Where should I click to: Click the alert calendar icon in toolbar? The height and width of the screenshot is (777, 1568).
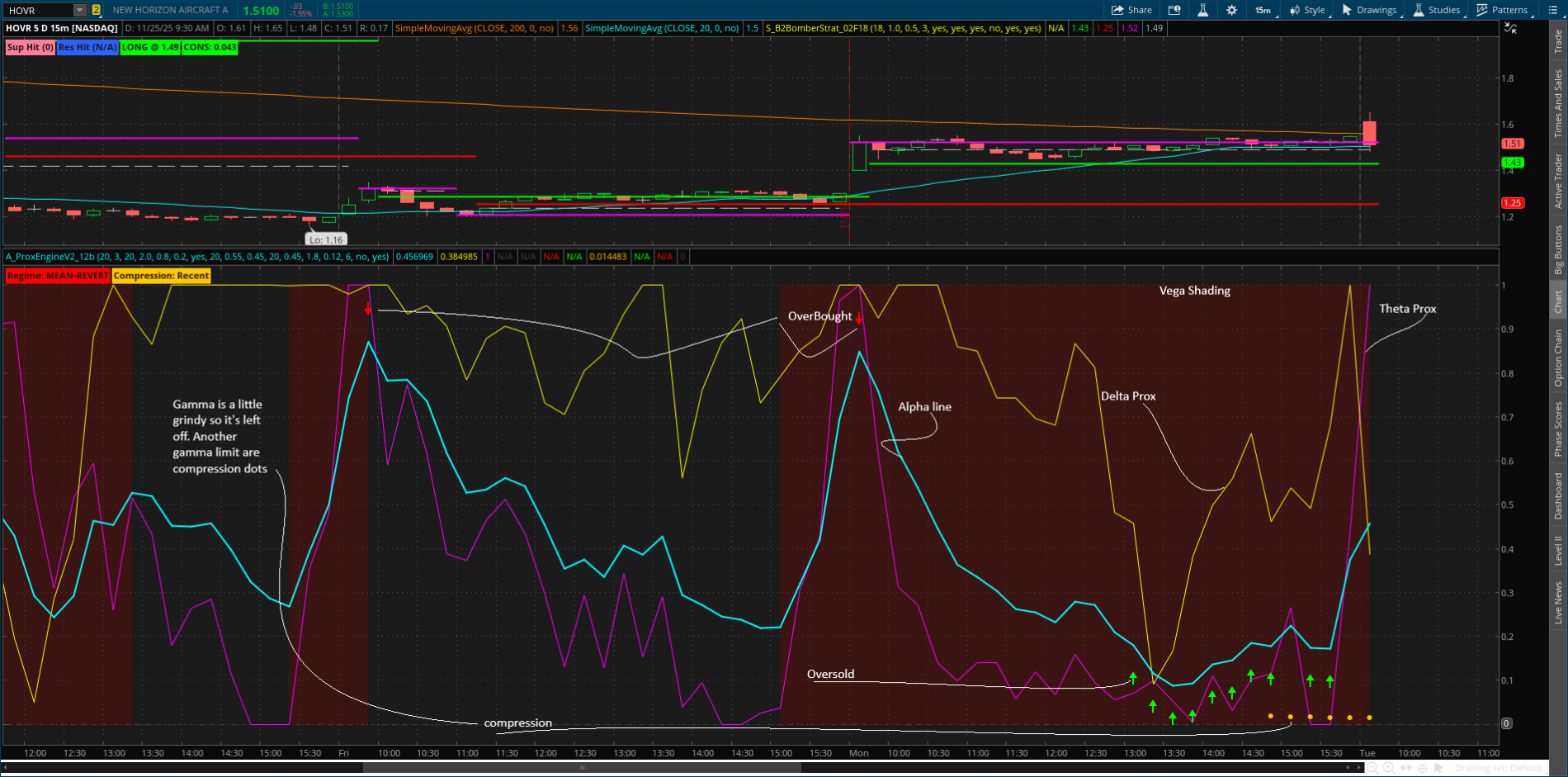(1174, 10)
